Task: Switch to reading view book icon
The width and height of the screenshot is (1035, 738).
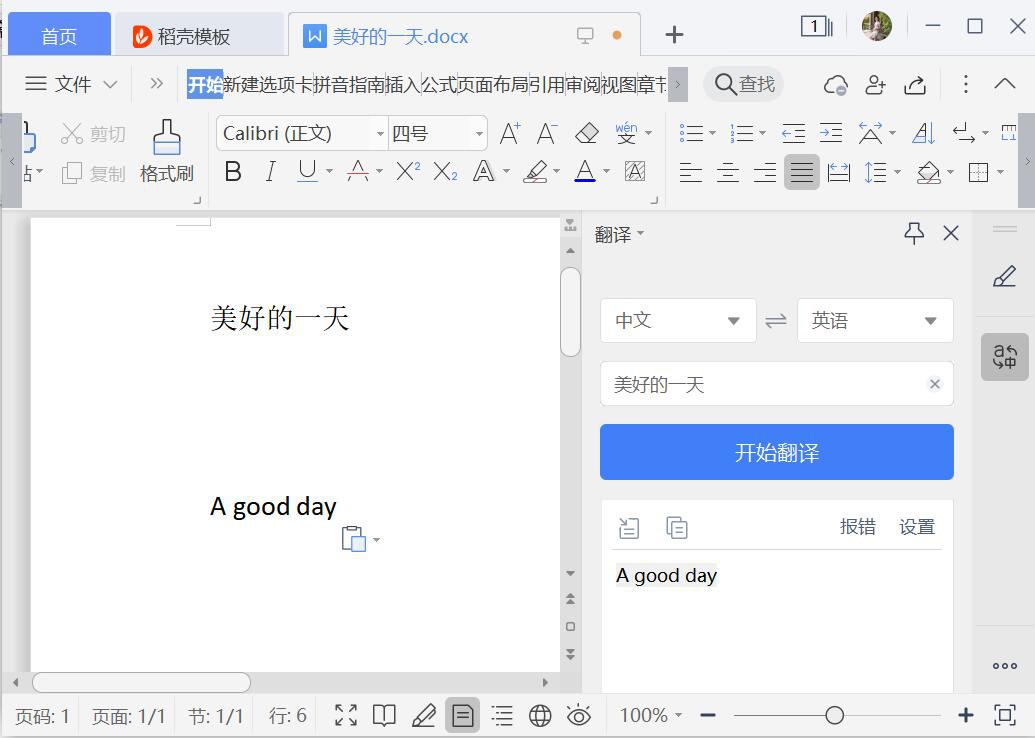Action: [384, 715]
